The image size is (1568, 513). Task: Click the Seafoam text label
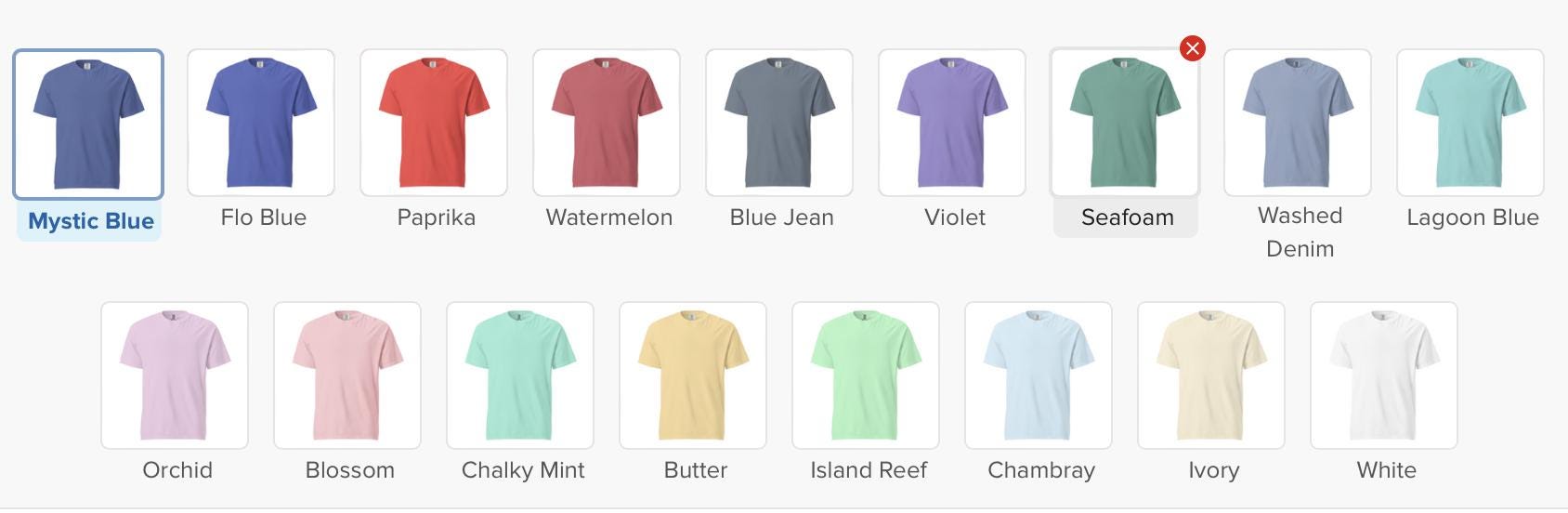(x=1127, y=217)
